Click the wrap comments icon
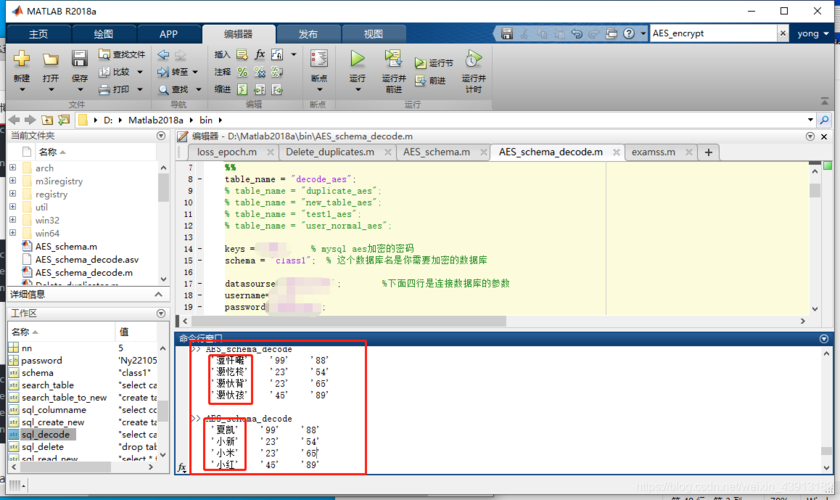840x500 pixels. point(277,72)
